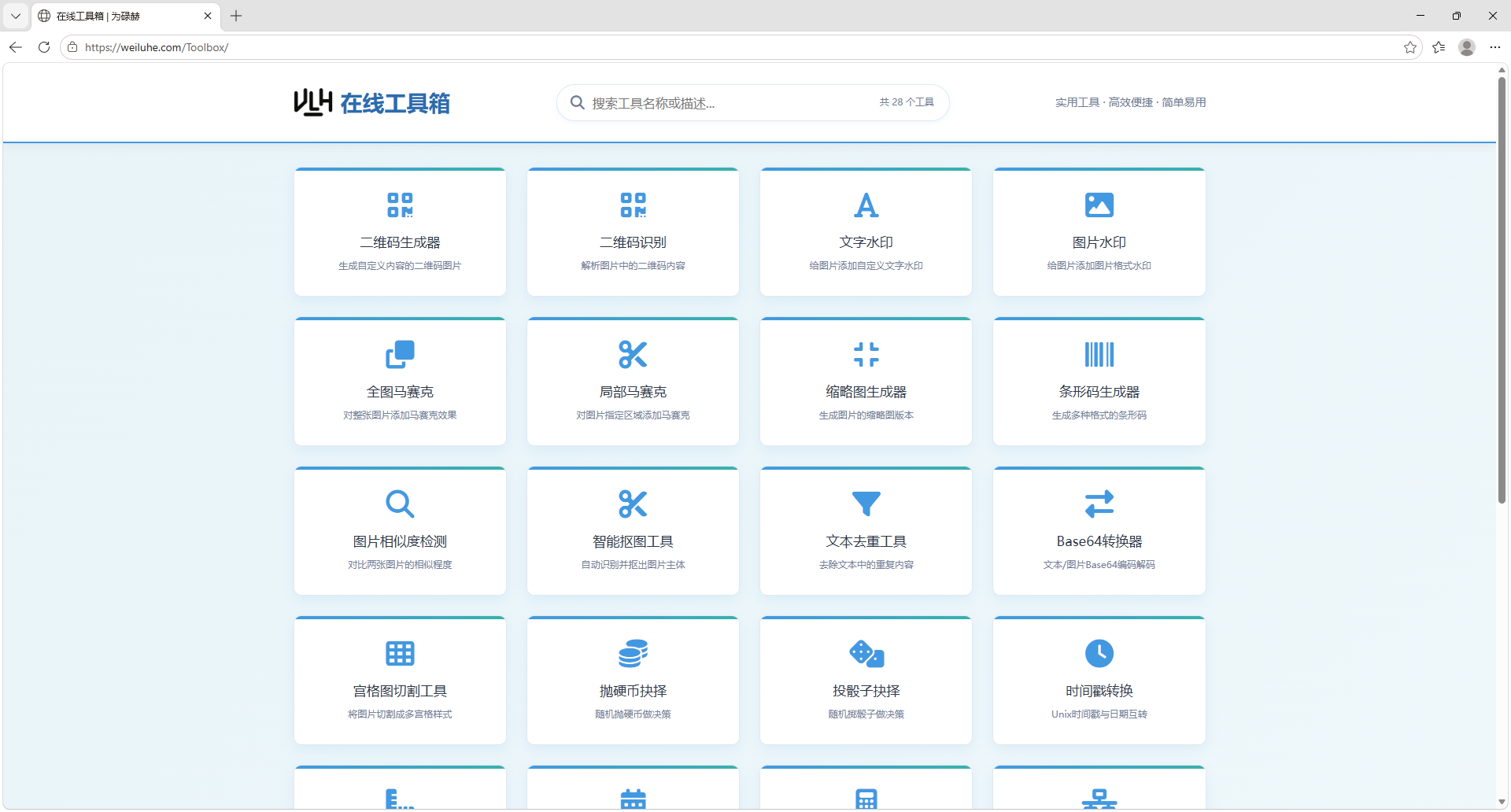Open the 全图马赛克 tool title
Viewport: 1511px width, 812px height.
(x=400, y=392)
